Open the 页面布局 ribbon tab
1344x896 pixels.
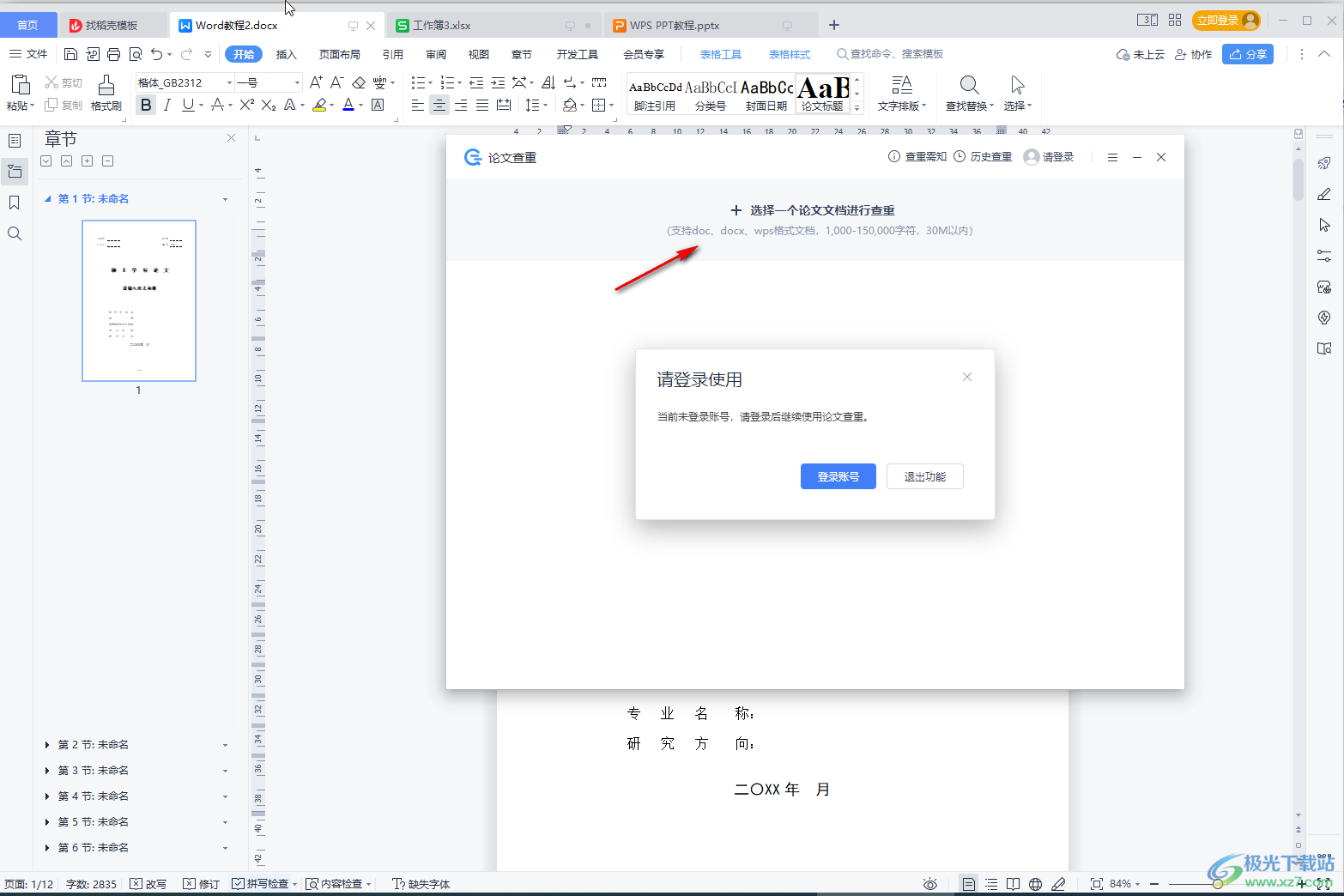coord(340,54)
